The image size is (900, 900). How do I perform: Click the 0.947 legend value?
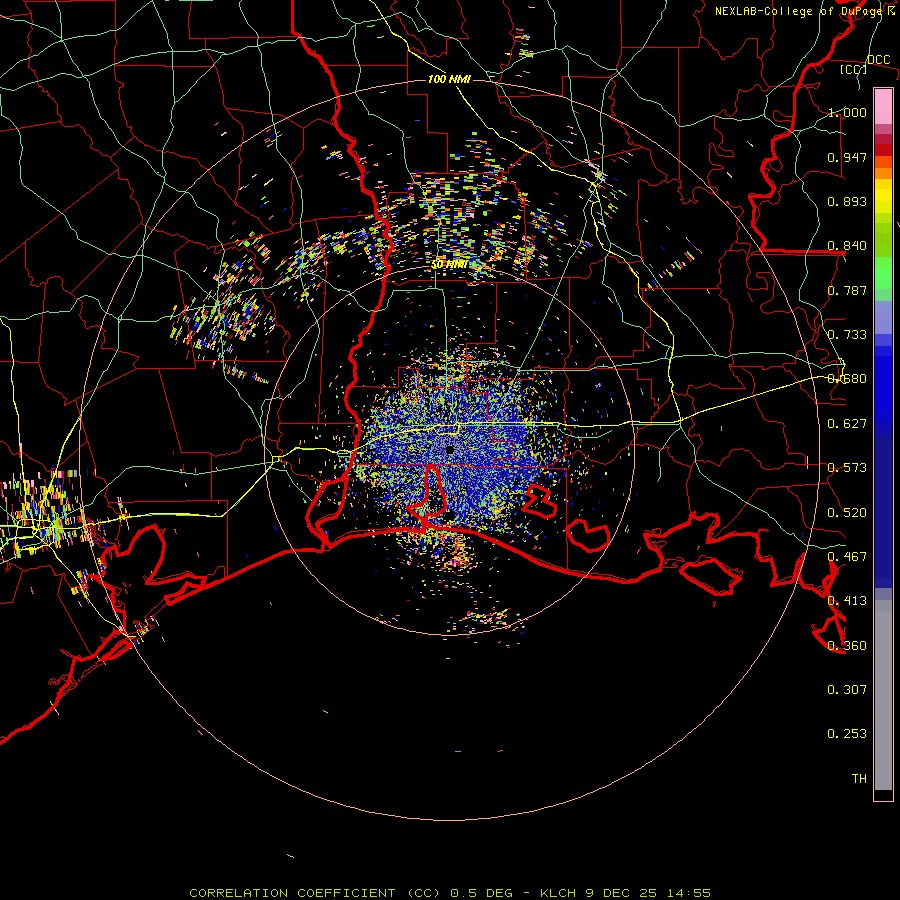pyautogui.click(x=847, y=157)
